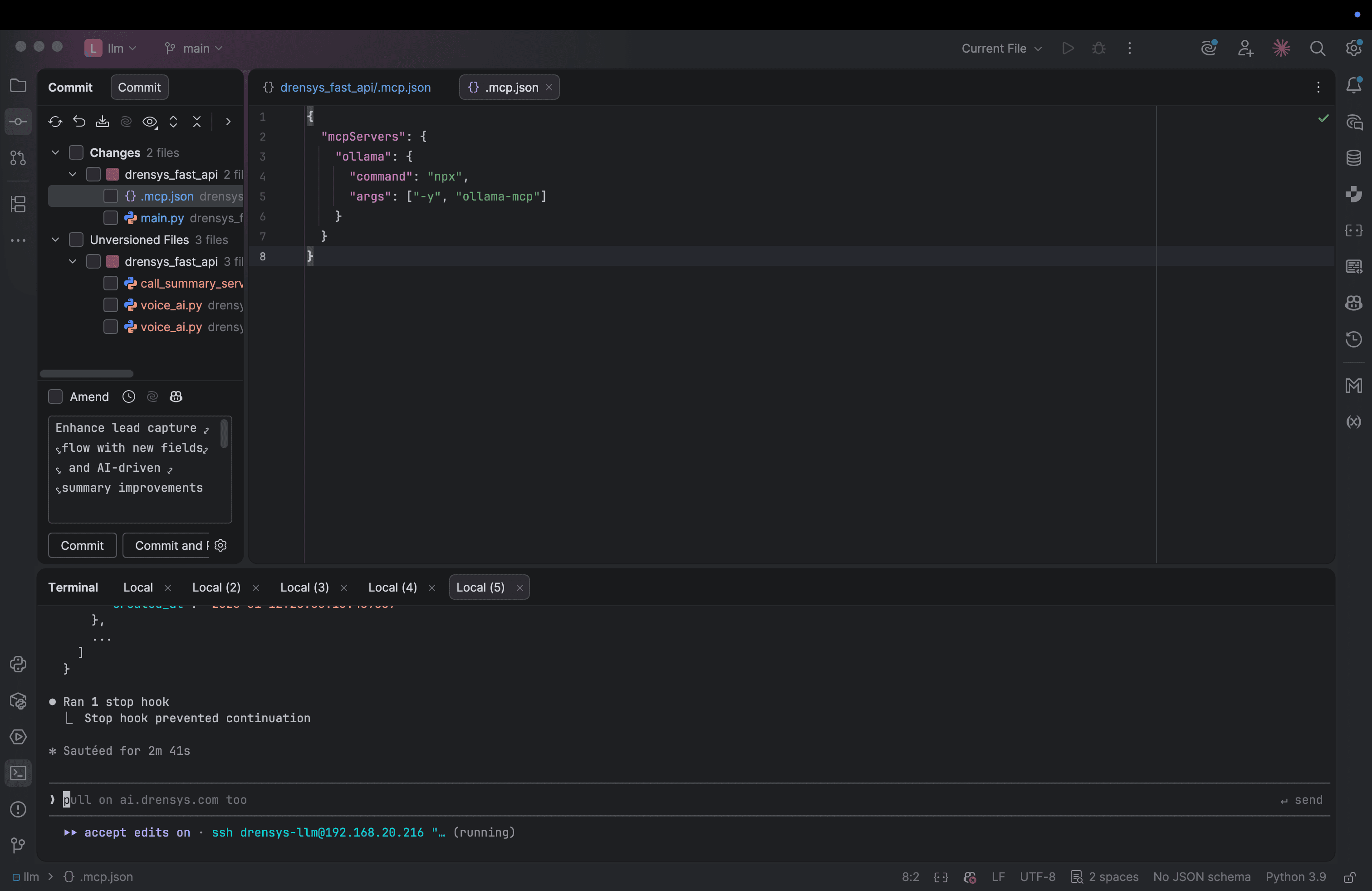Open the Notifications bell icon

[x=1353, y=86]
